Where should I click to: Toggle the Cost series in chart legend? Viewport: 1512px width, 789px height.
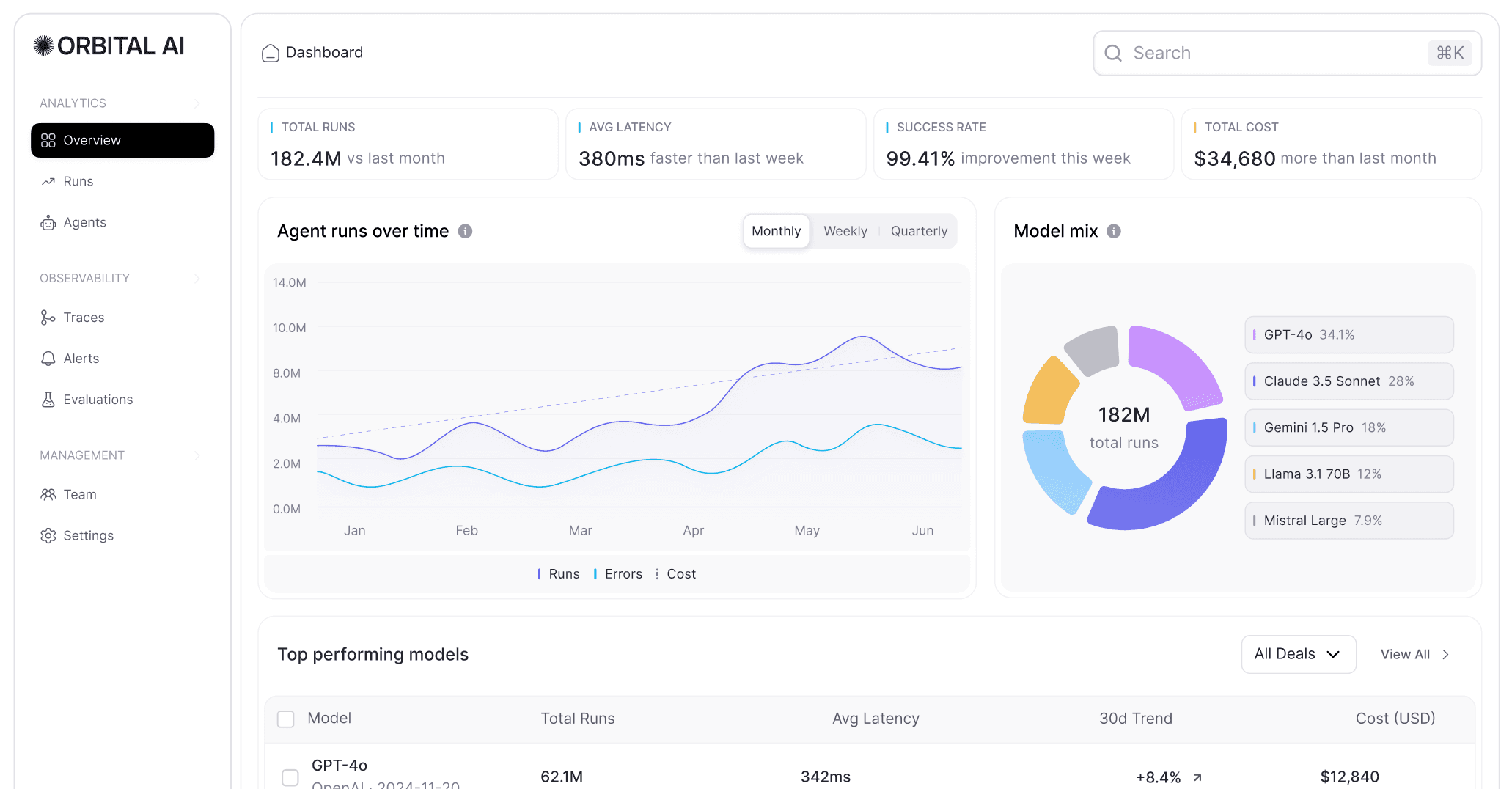tap(676, 574)
